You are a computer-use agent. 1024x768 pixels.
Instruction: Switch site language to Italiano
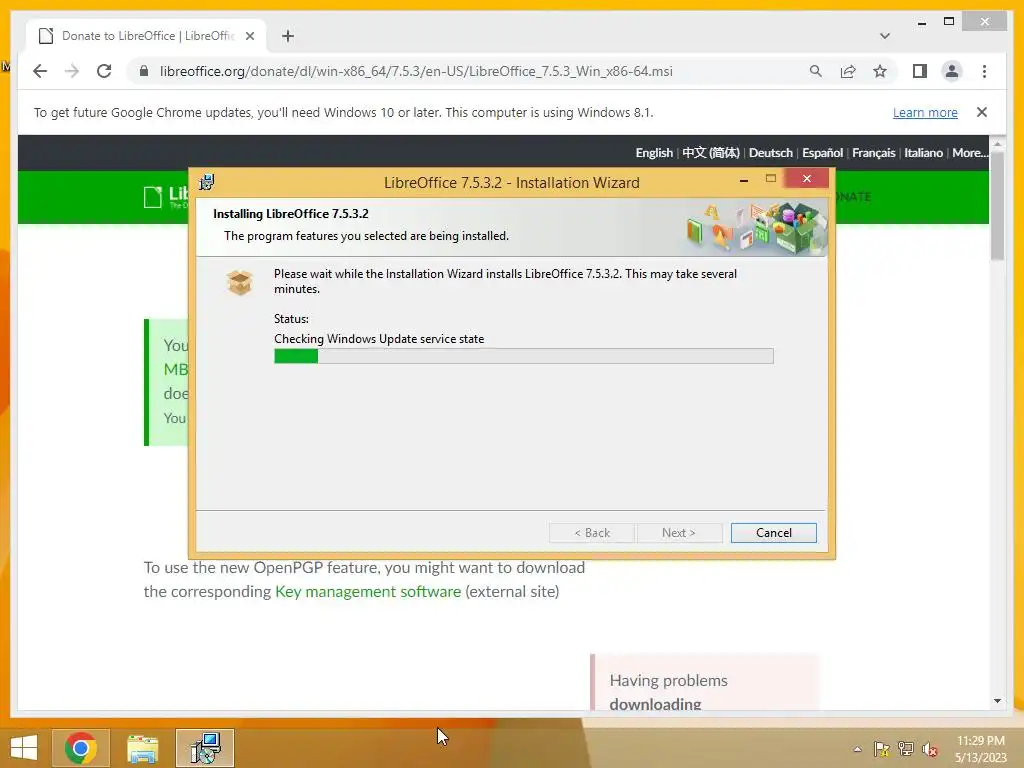point(923,153)
